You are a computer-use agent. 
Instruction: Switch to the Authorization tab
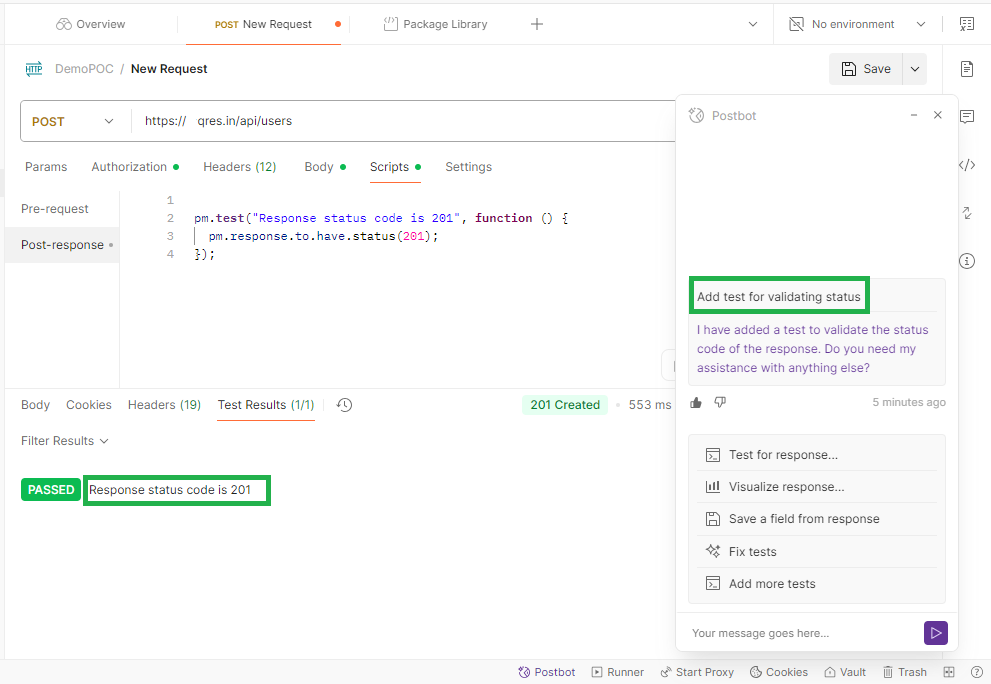129,167
